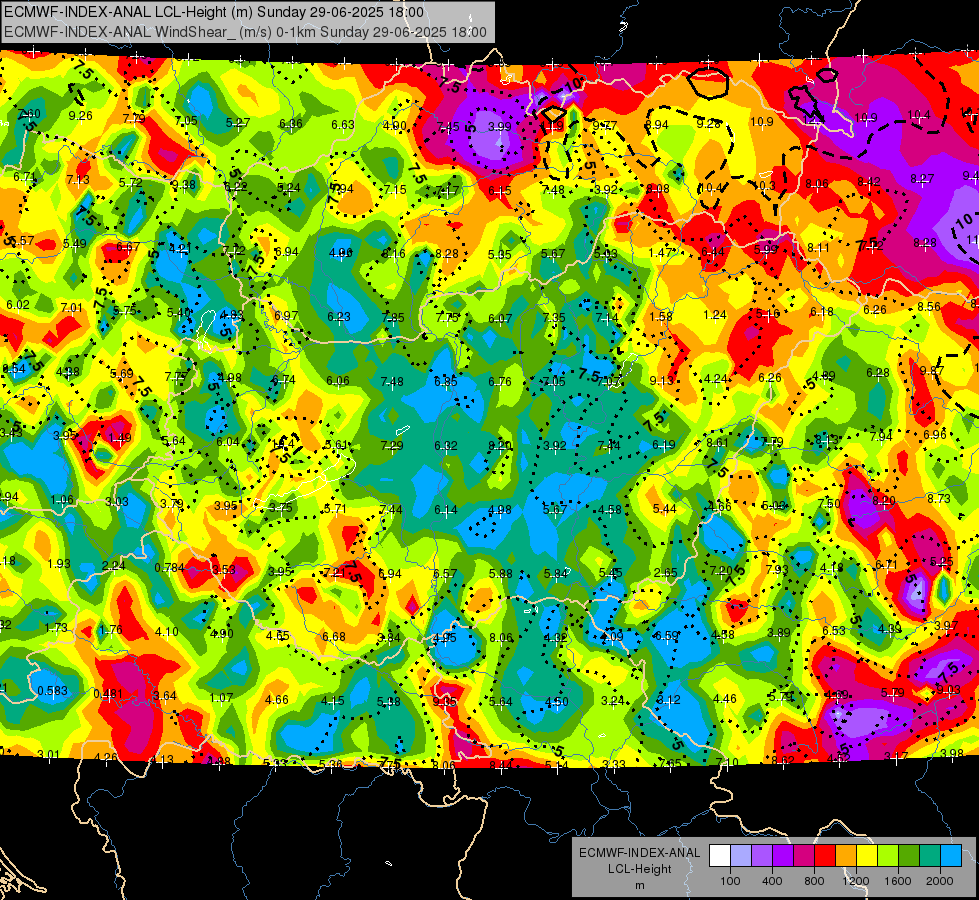Click the grid value 9.87
Image resolution: width=979 pixels, height=900 pixels.
932,370
